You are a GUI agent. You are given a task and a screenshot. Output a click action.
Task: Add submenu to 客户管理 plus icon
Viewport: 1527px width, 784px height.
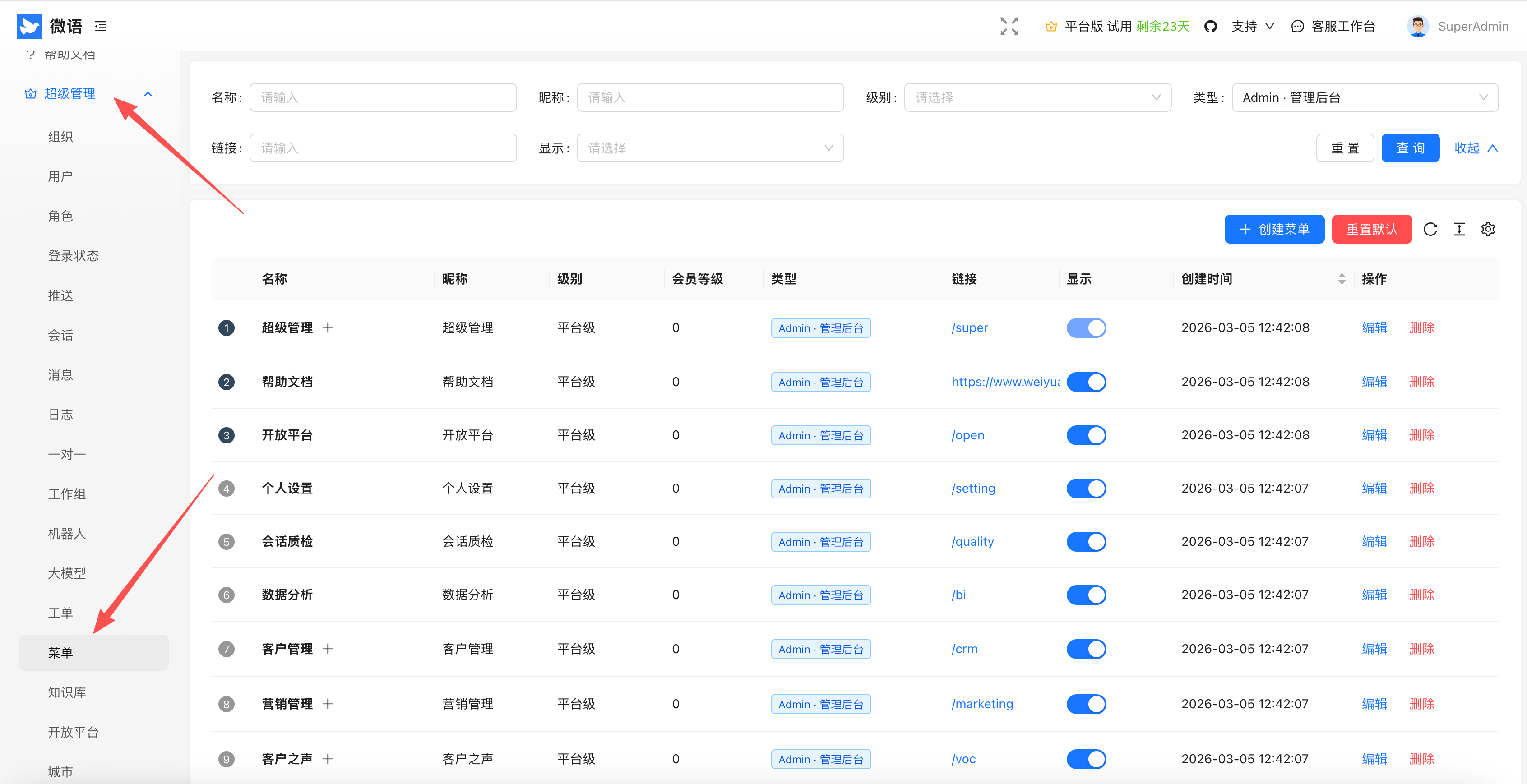click(327, 649)
